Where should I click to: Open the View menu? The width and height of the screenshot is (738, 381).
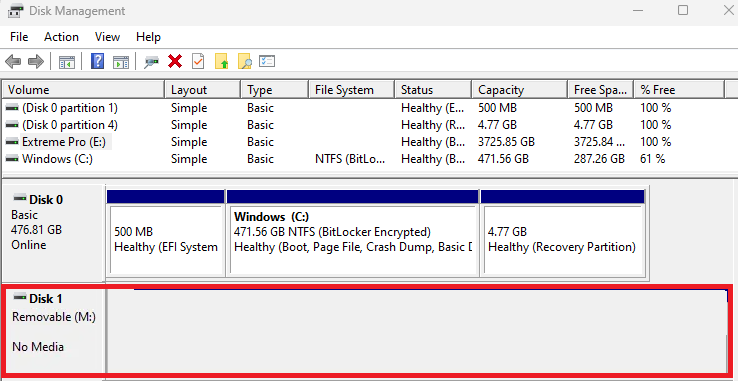click(107, 37)
